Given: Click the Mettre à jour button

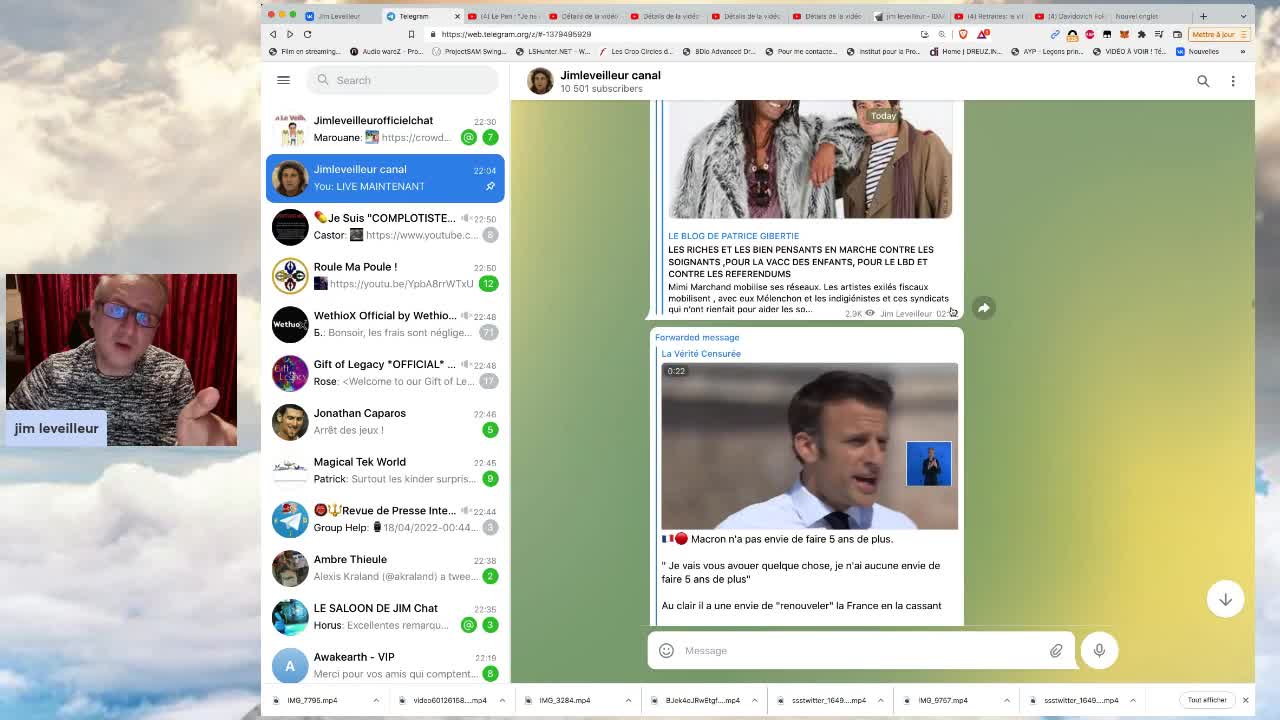Looking at the screenshot, I should (1218, 34).
